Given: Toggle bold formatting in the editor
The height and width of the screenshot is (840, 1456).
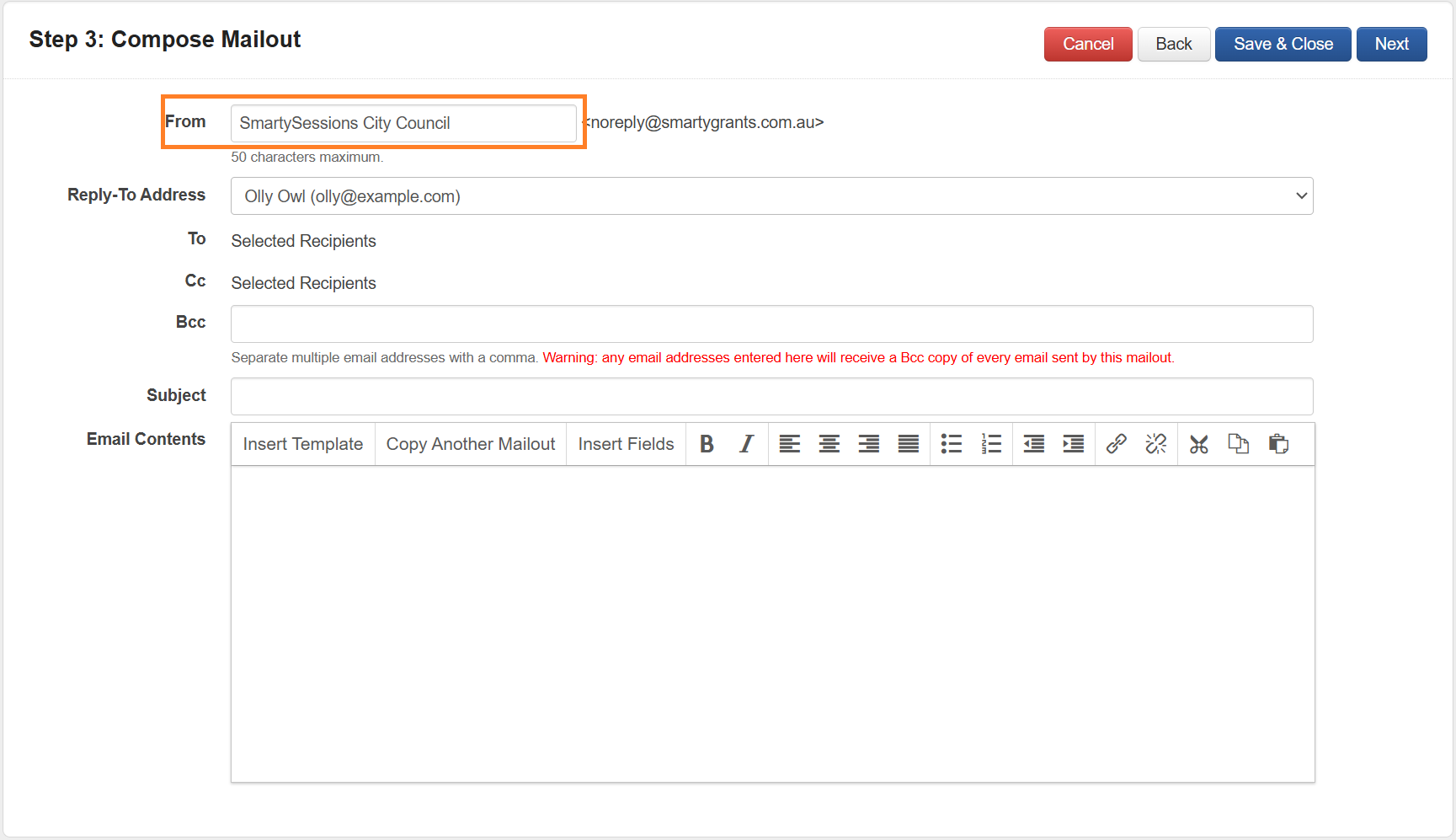Looking at the screenshot, I should pyautogui.click(x=707, y=444).
